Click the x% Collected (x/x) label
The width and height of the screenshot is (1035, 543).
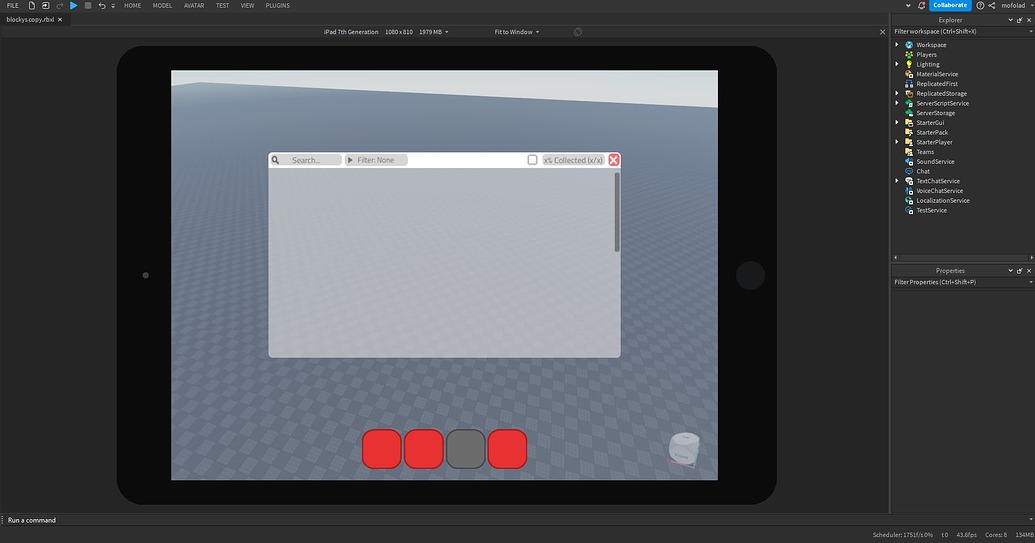(573, 160)
